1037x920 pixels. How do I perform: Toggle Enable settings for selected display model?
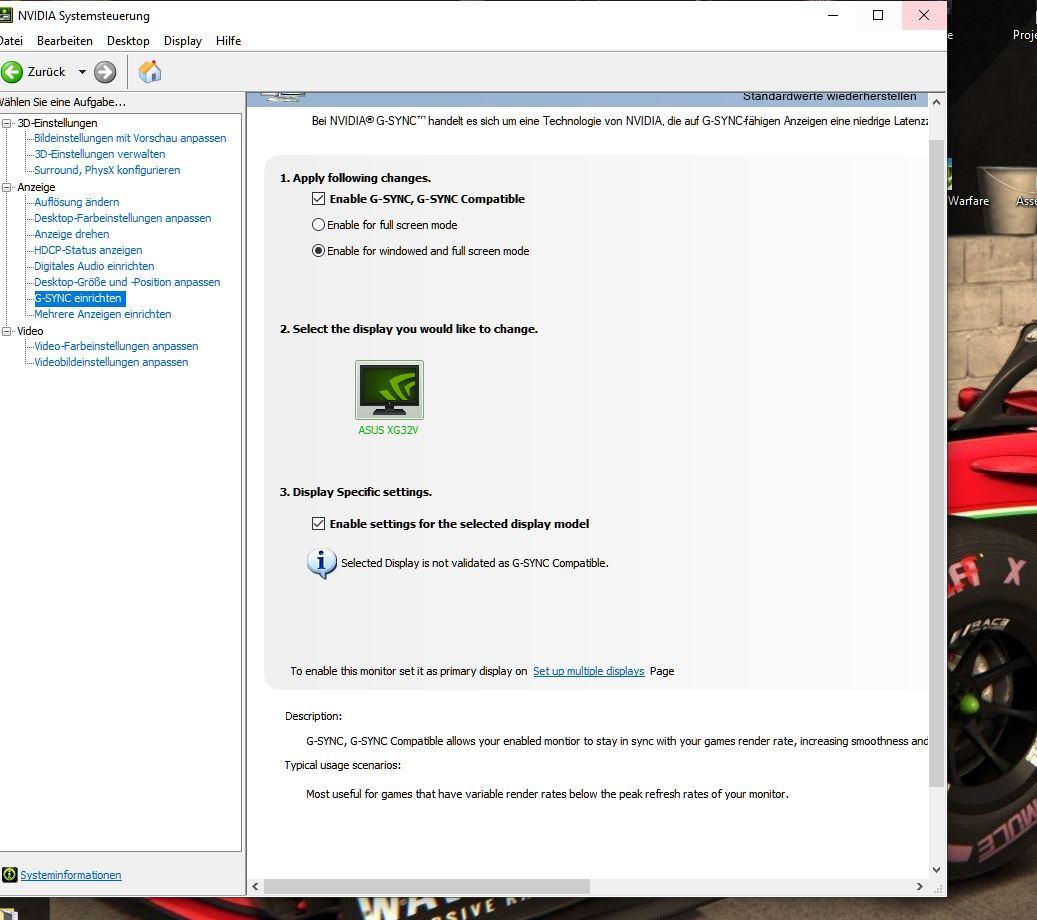coord(318,523)
